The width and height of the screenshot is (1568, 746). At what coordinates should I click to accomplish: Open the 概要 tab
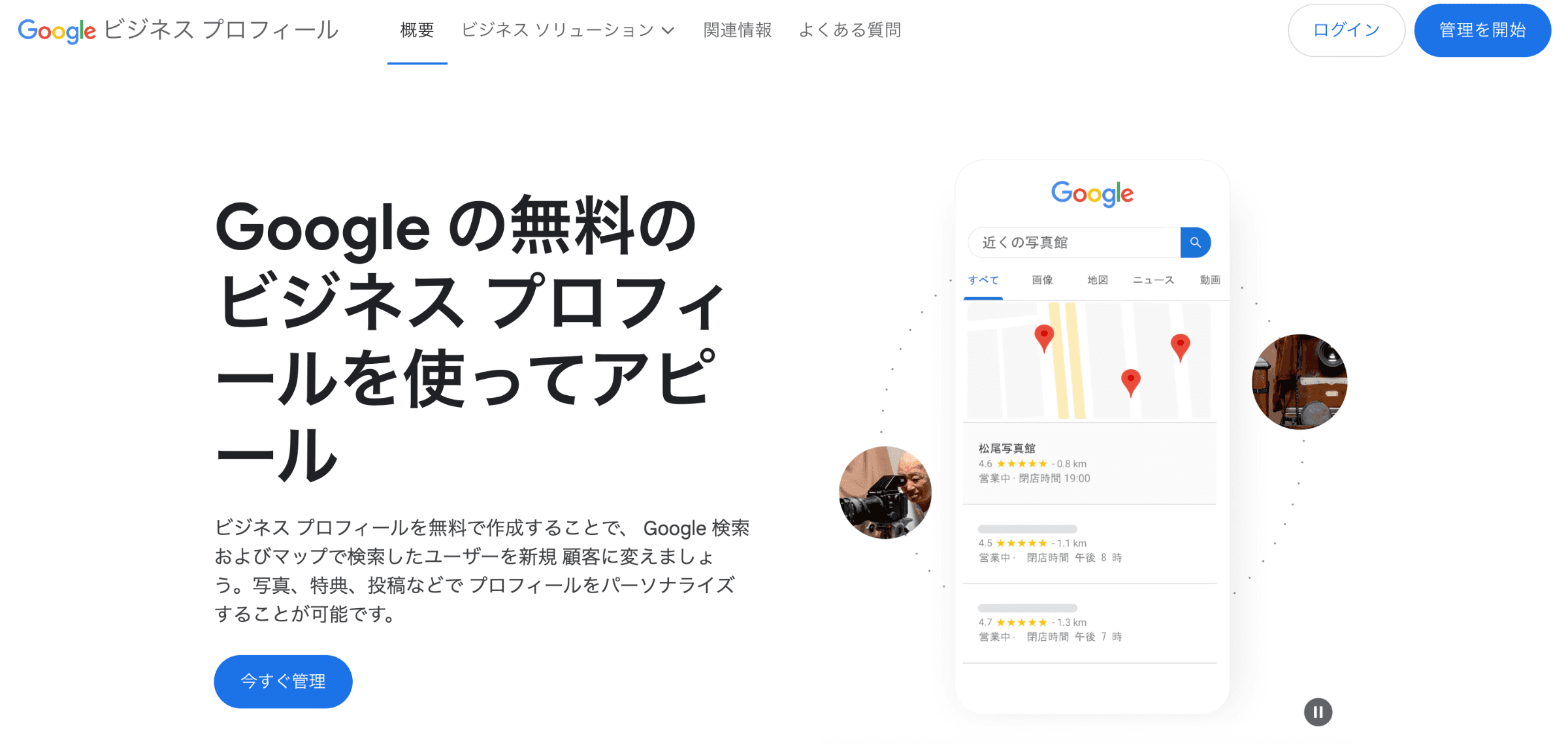pos(417,30)
